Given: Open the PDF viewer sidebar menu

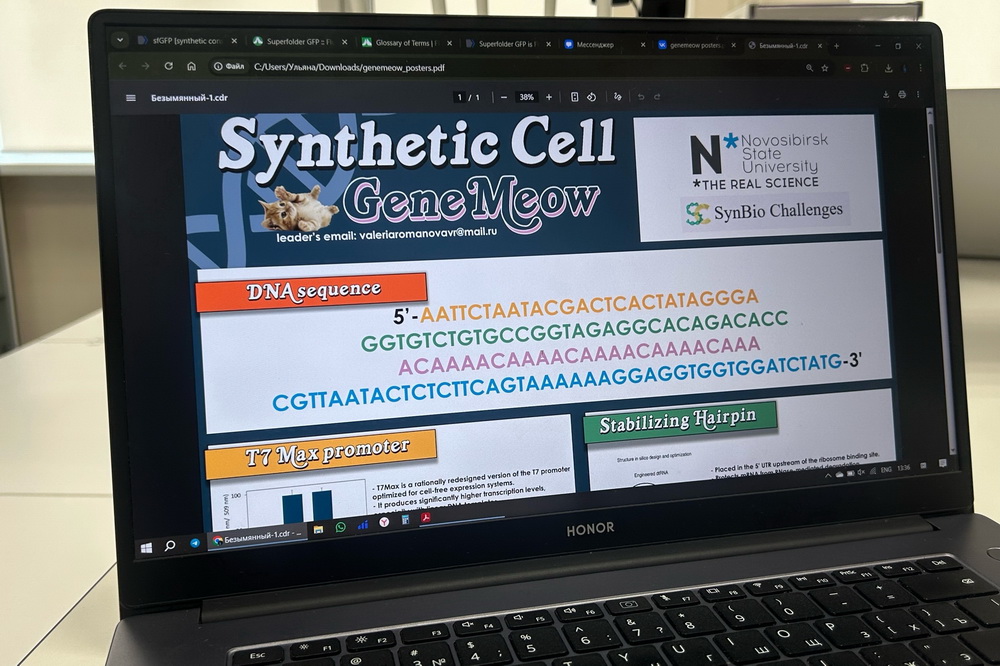Looking at the screenshot, I should [x=131, y=98].
